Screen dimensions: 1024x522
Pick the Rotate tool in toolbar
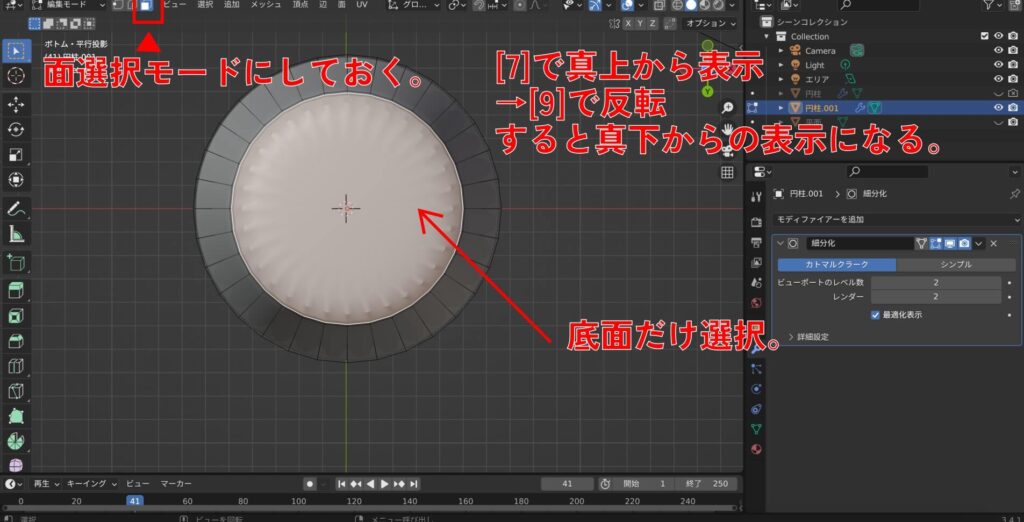pos(16,129)
